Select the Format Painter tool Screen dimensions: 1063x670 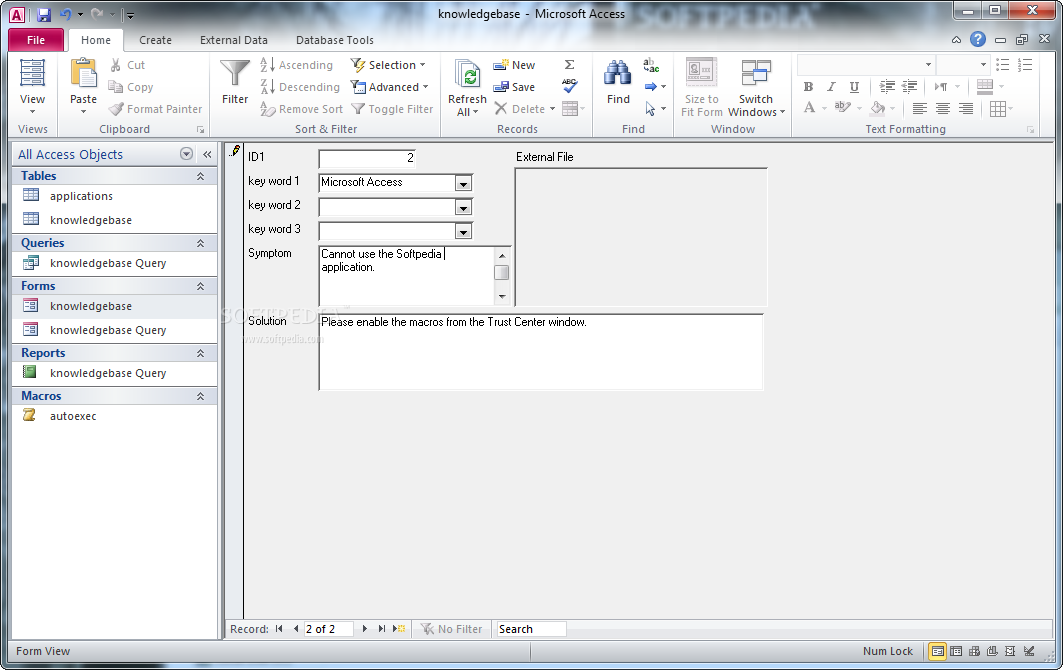(x=155, y=109)
